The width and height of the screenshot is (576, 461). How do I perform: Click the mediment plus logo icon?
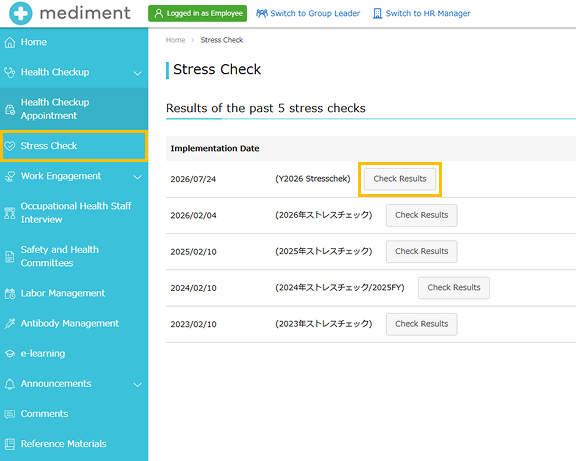coord(21,13)
